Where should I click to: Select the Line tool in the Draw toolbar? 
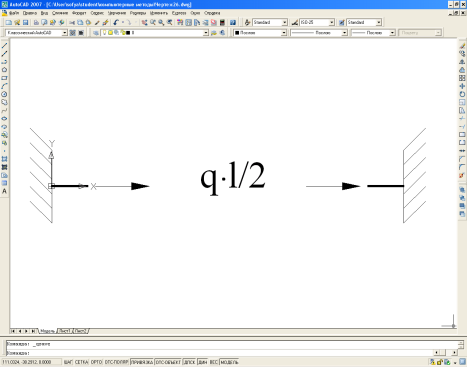pos(4,46)
